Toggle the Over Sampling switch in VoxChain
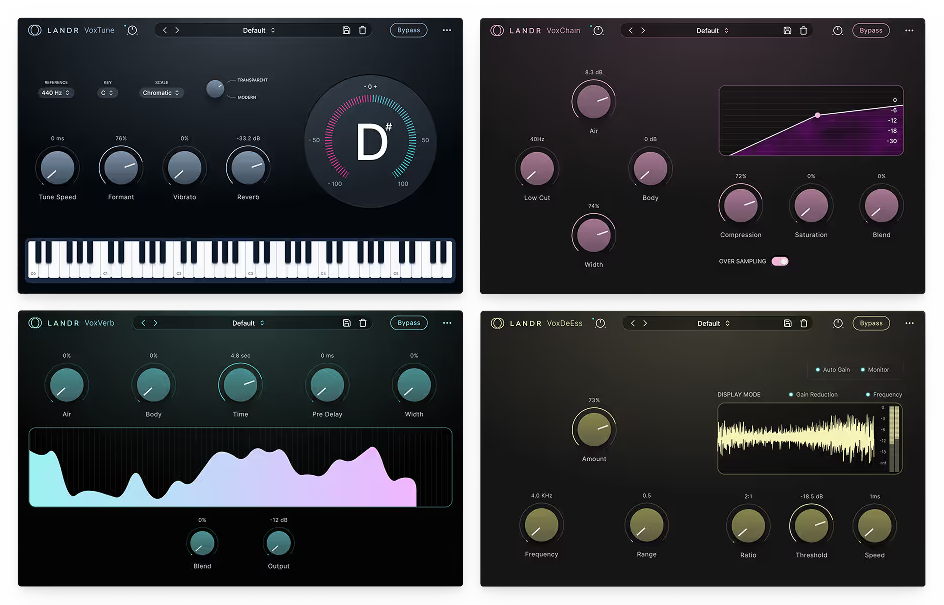The width and height of the screenshot is (944, 605). [x=780, y=261]
